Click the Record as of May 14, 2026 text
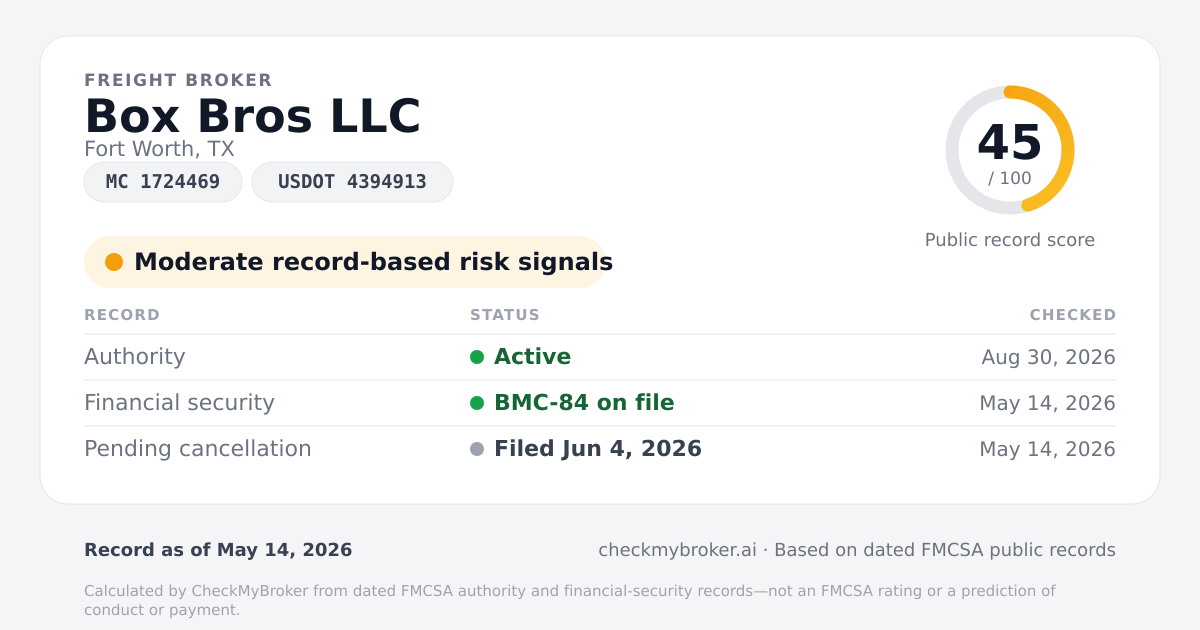 [x=218, y=550]
